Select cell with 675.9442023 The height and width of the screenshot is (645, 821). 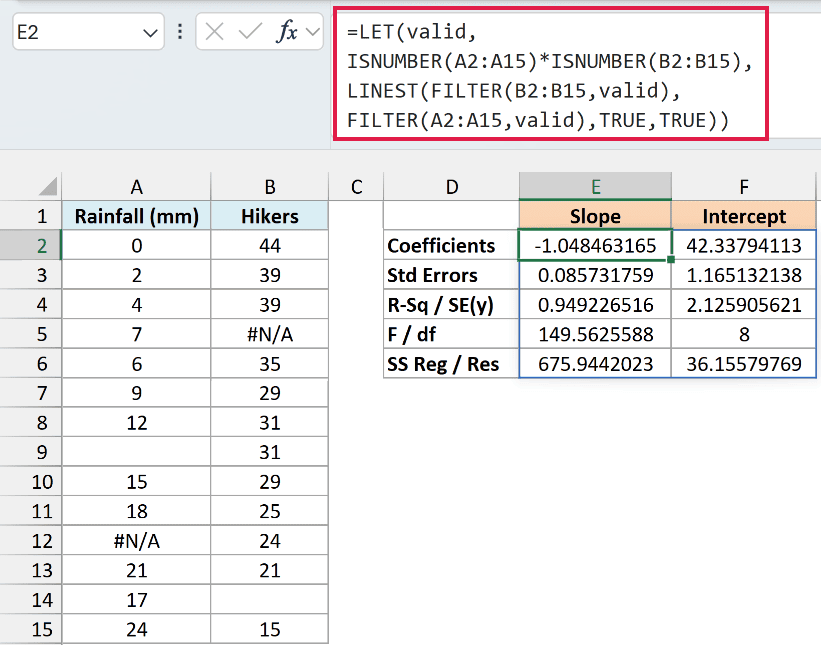pyautogui.click(x=595, y=363)
